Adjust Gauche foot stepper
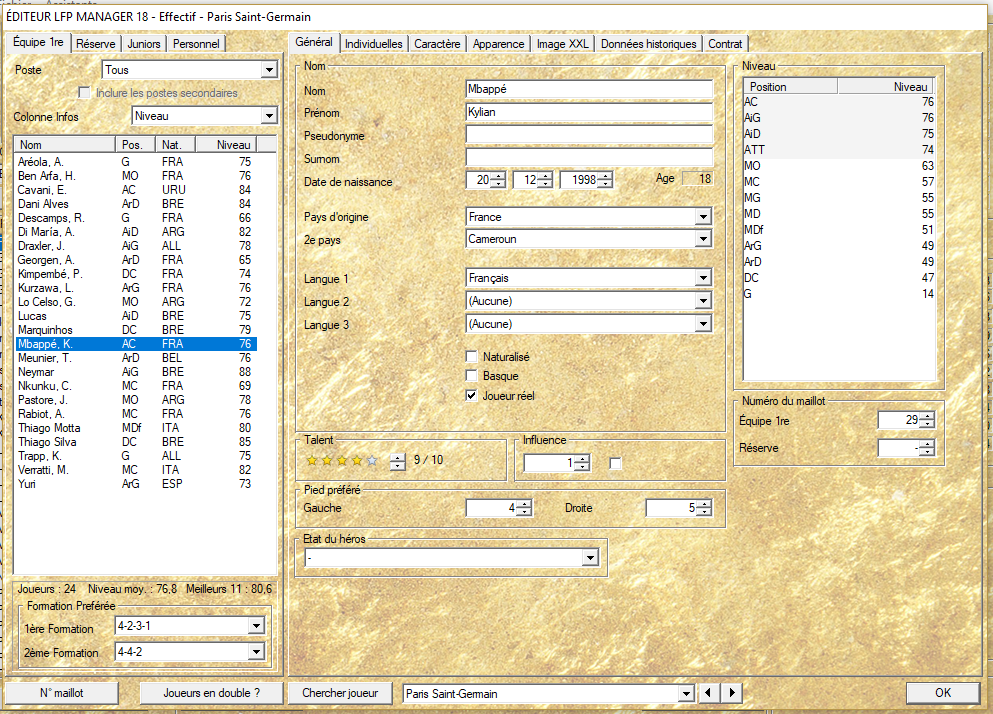993x714 pixels. coord(524,507)
